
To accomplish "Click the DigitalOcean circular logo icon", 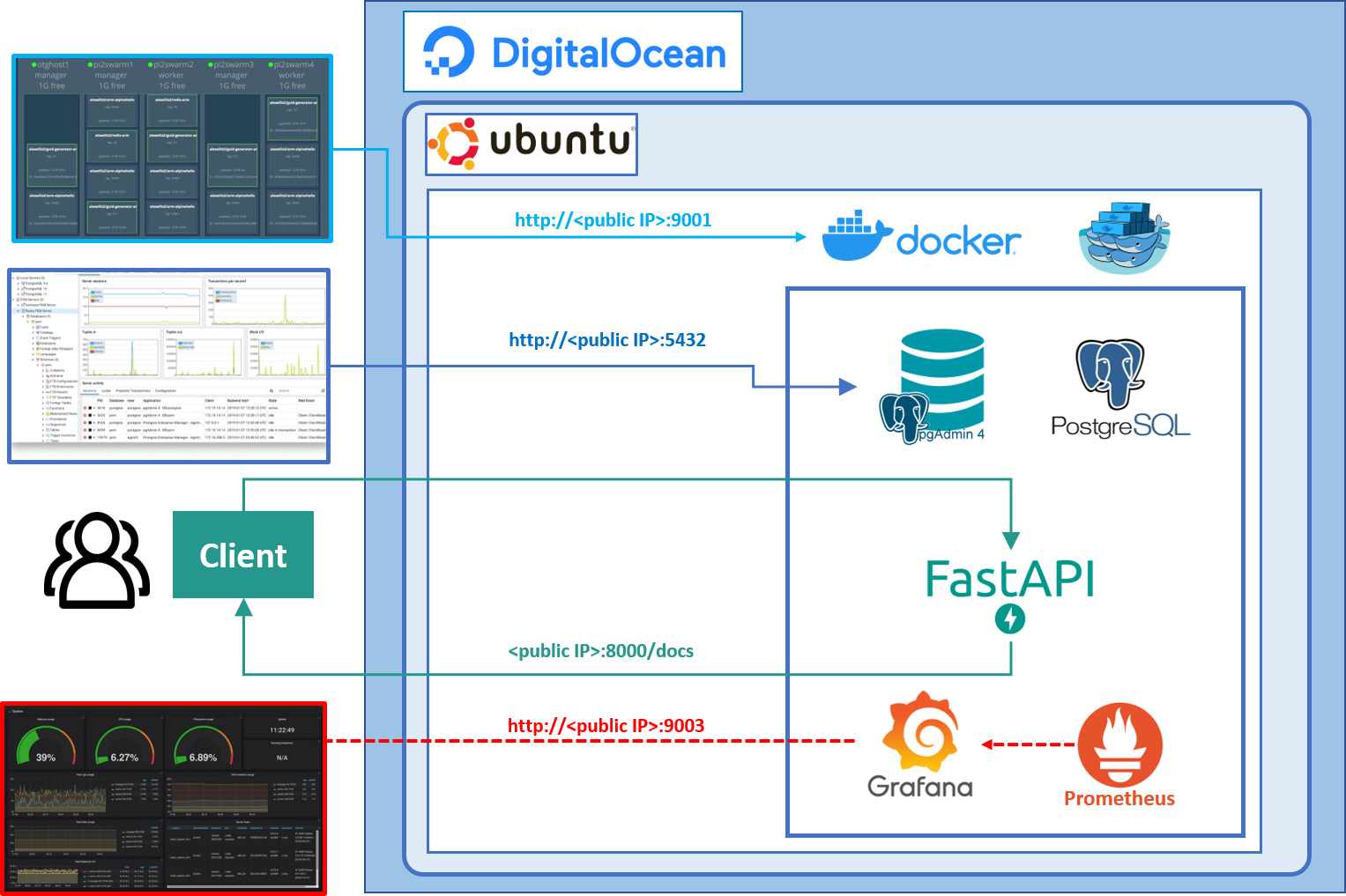I will click(450, 51).
